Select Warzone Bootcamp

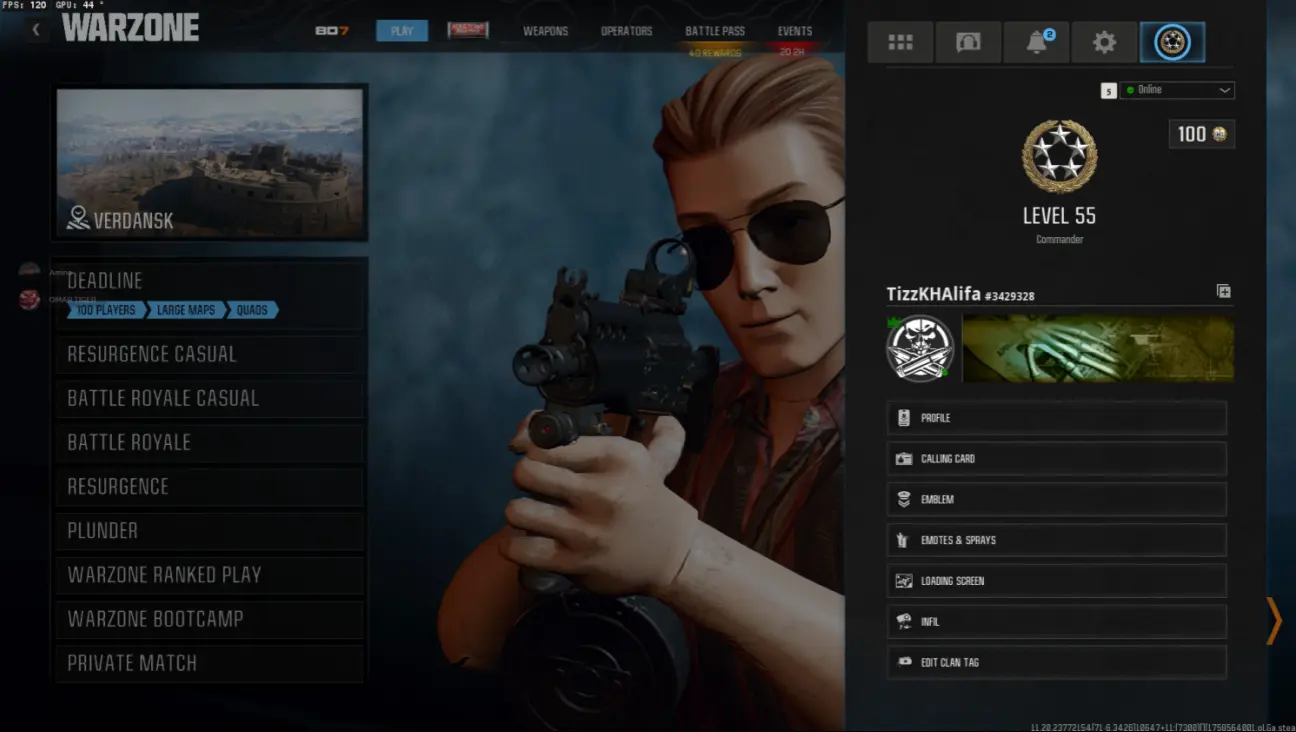tap(210, 619)
